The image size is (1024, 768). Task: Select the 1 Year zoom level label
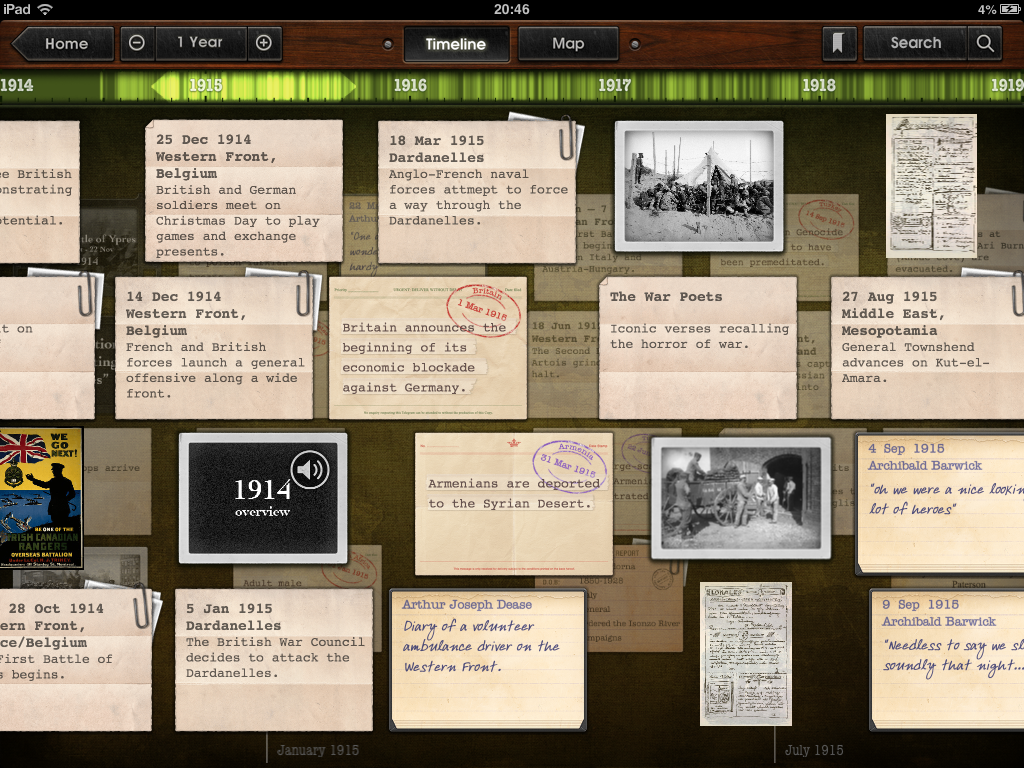click(x=200, y=43)
